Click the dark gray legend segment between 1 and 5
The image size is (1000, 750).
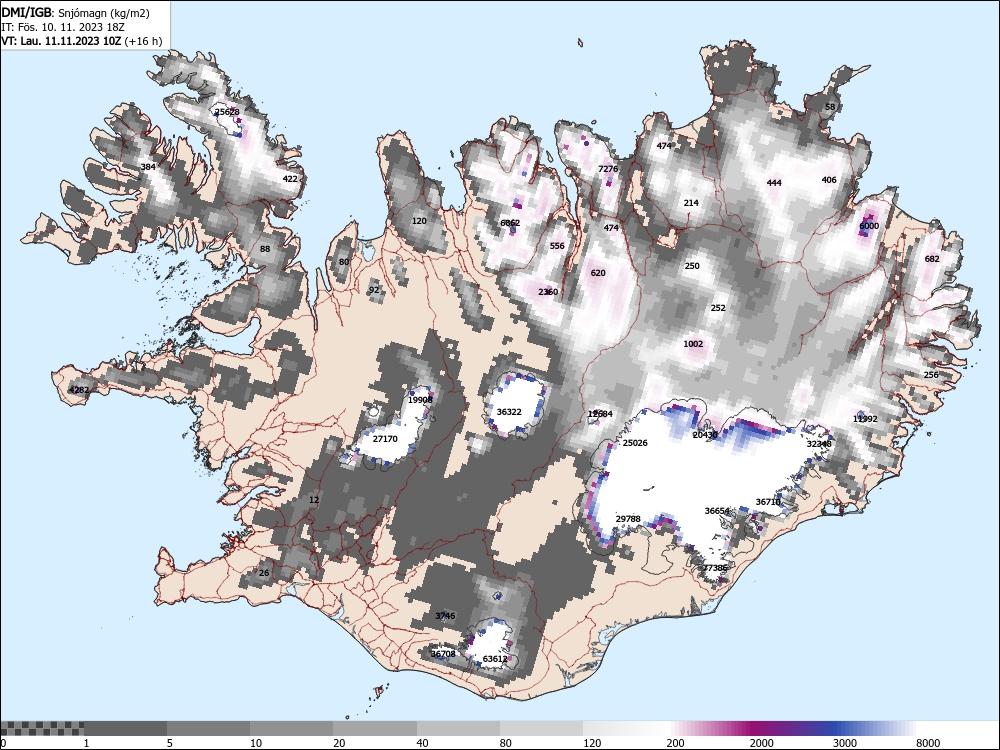click(125, 728)
